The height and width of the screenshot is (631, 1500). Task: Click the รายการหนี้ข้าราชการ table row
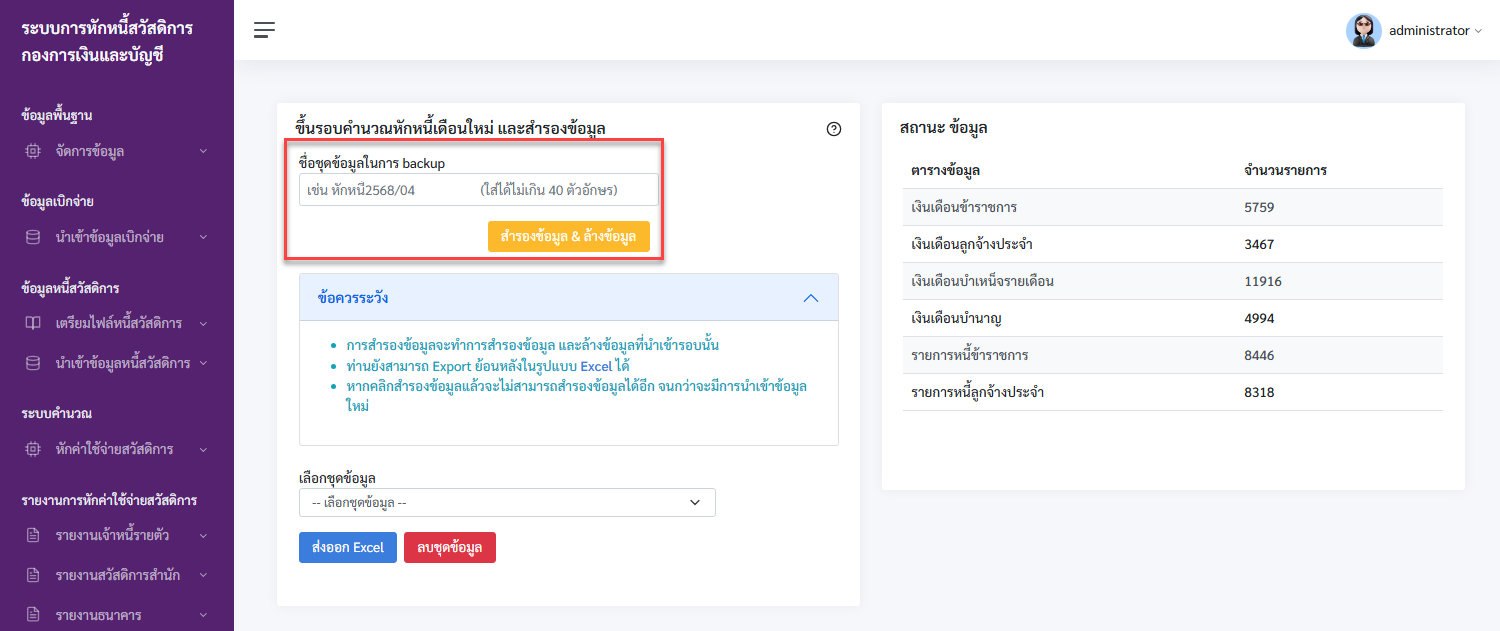pos(1172,355)
